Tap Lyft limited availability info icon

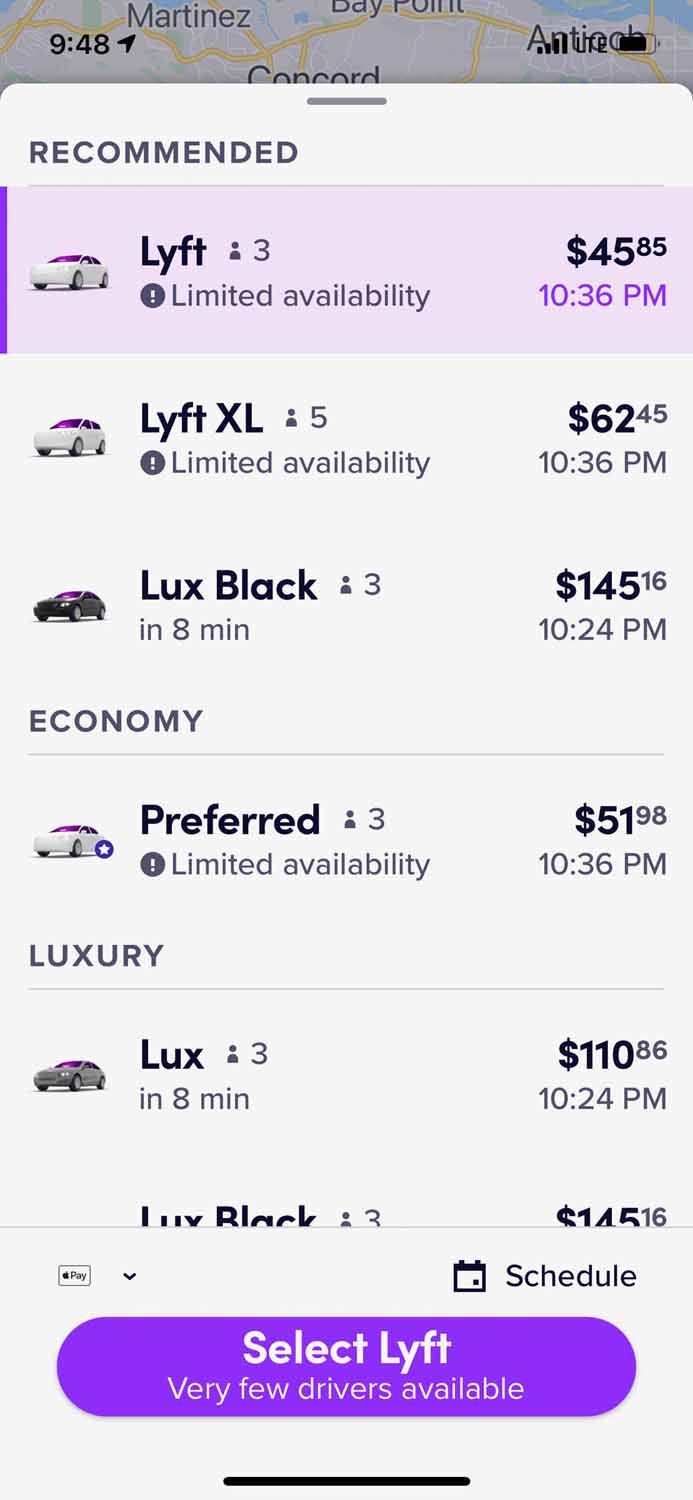click(x=152, y=296)
